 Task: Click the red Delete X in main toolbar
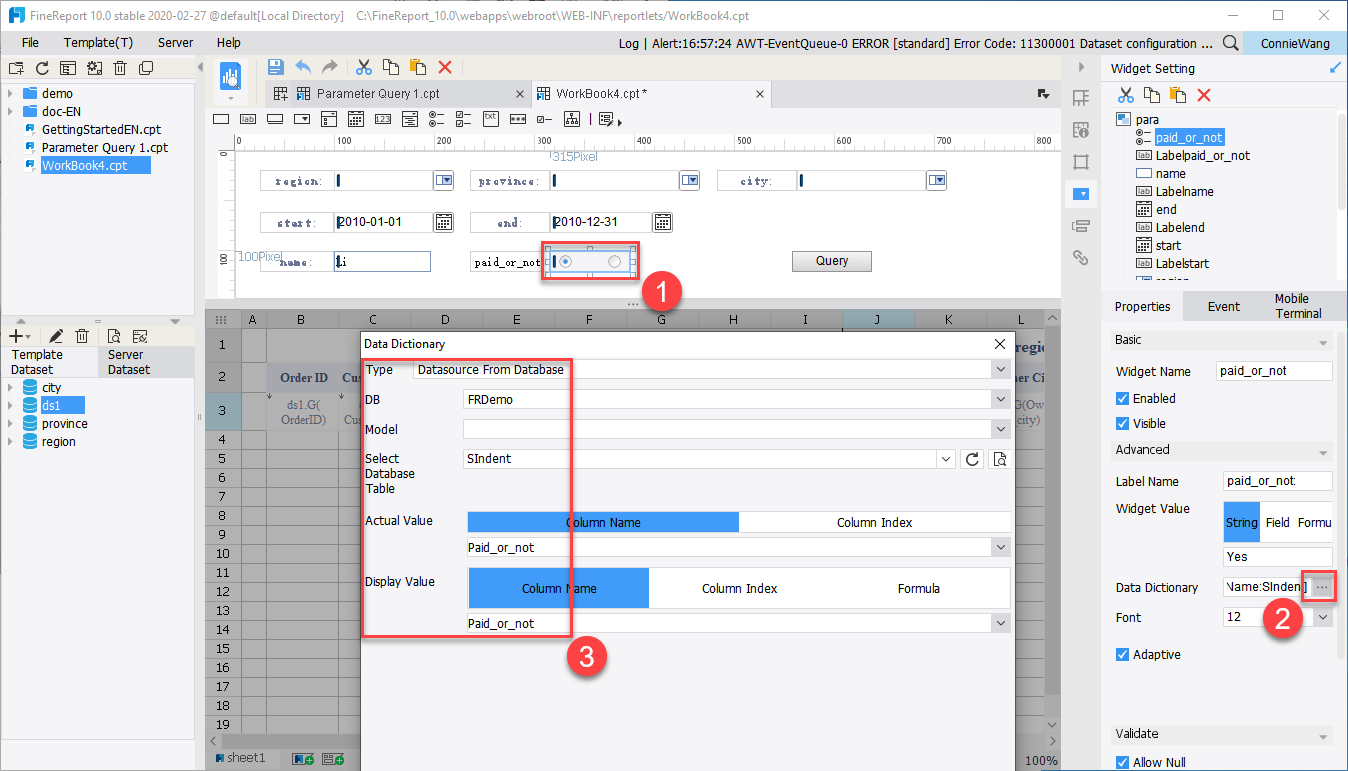[x=445, y=67]
